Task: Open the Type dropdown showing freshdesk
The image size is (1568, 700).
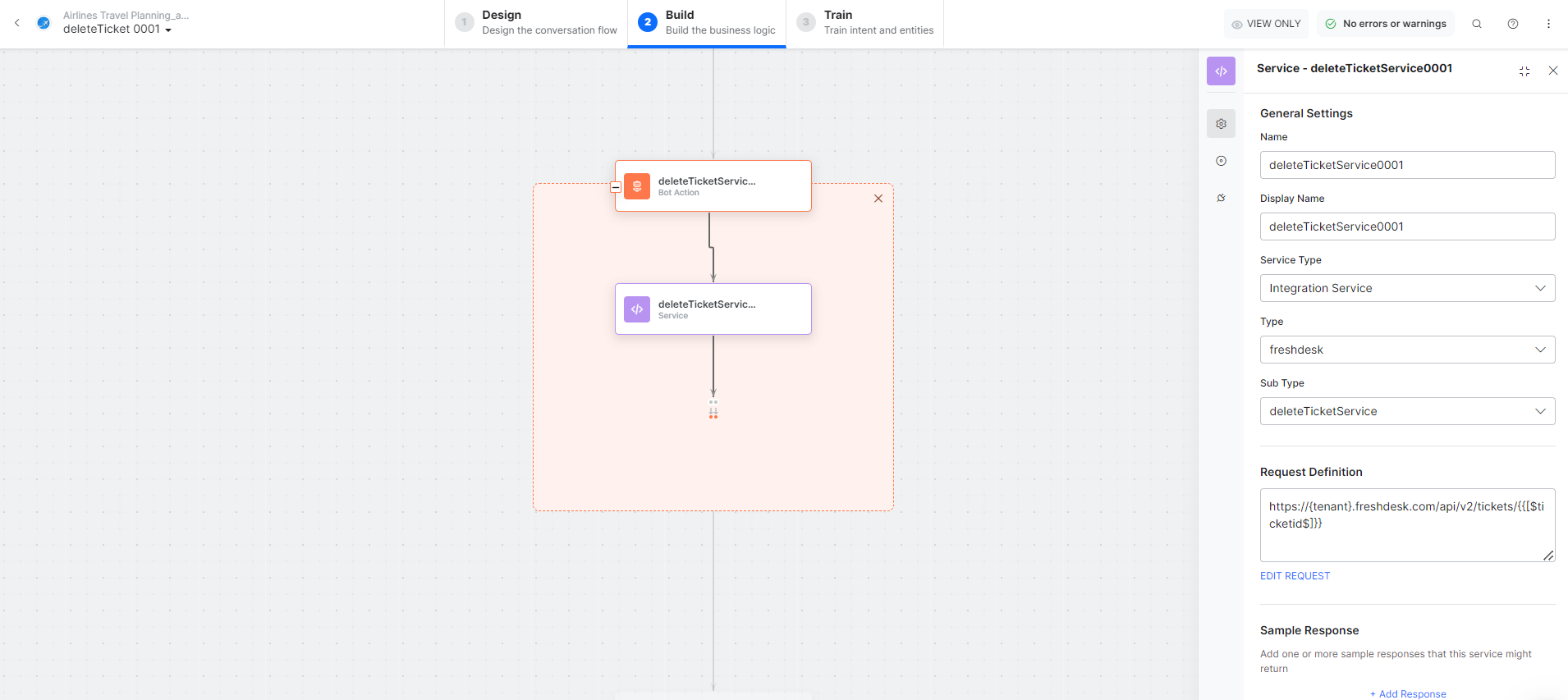Action: [x=1406, y=350]
